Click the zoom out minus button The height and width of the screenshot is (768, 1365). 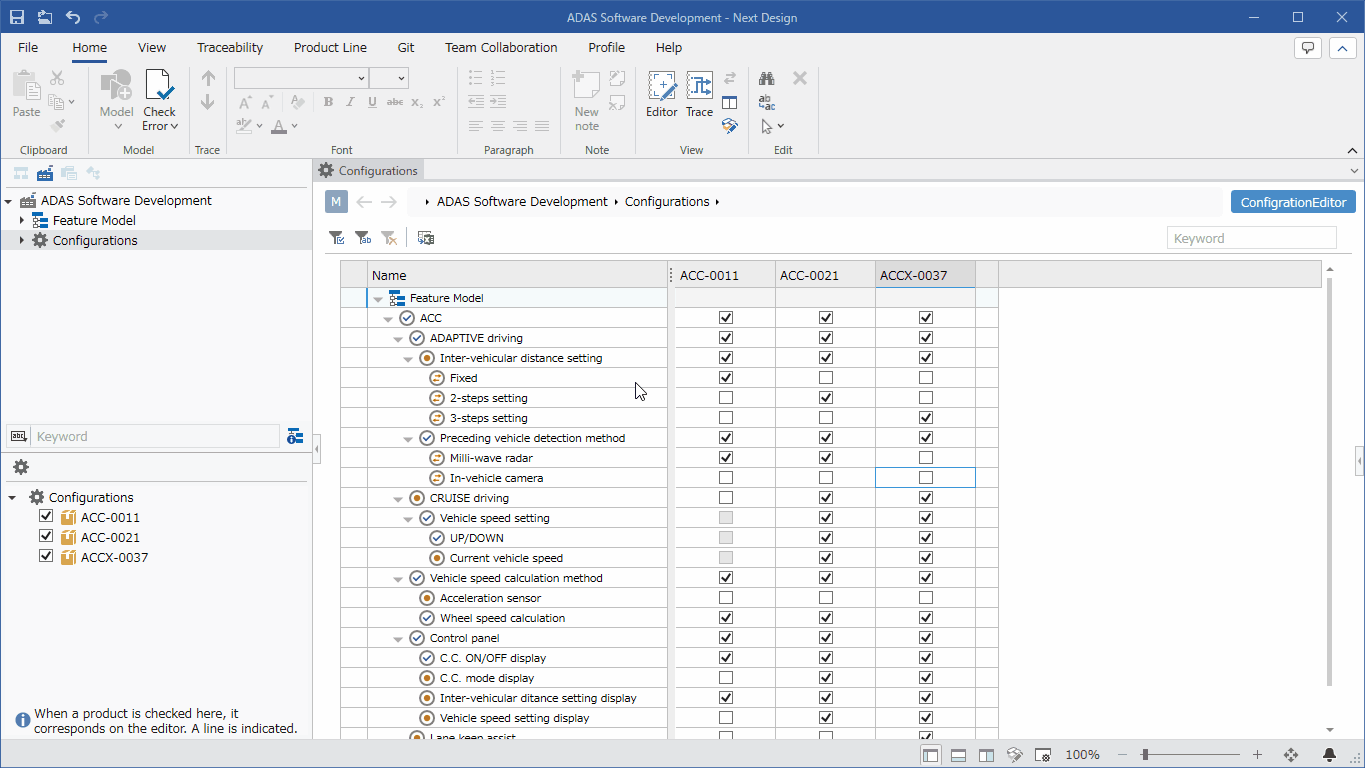coord(1123,755)
